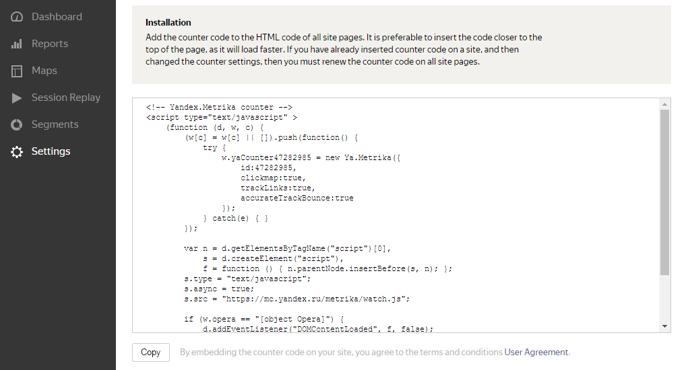688x370 pixels.
Task: Click the code box scroll-up arrow
Action: pos(664,104)
